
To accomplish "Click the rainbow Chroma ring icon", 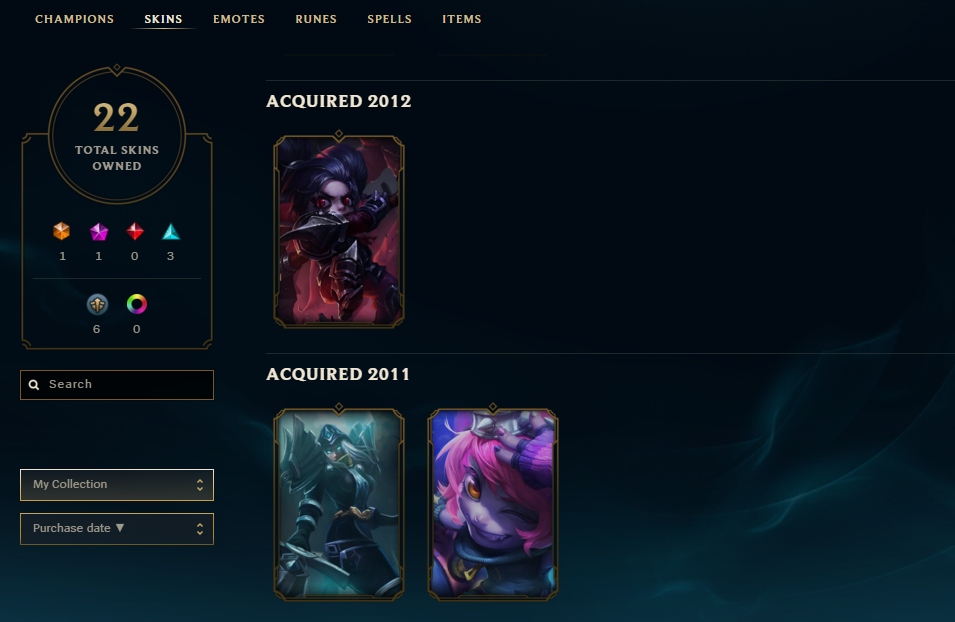I will tap(136, 304).
